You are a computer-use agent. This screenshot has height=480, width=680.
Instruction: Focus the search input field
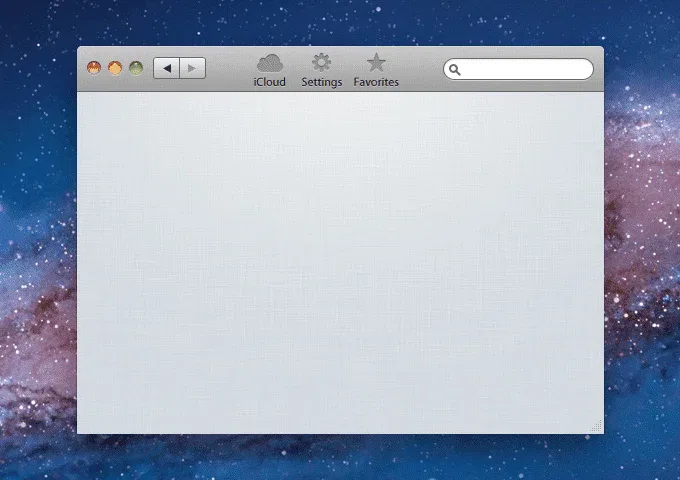[x=518, y=69]
